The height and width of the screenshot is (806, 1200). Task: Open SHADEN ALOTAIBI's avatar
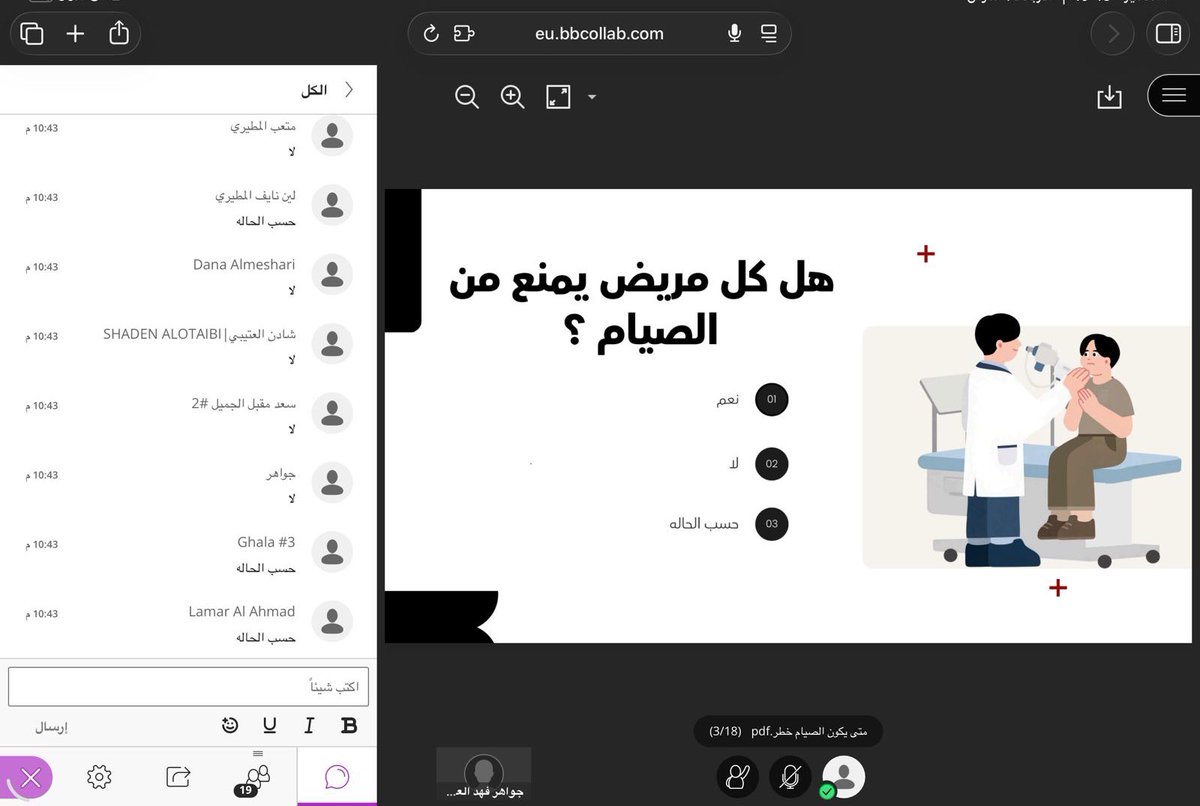pyautogui.click(x=332, y=343)
